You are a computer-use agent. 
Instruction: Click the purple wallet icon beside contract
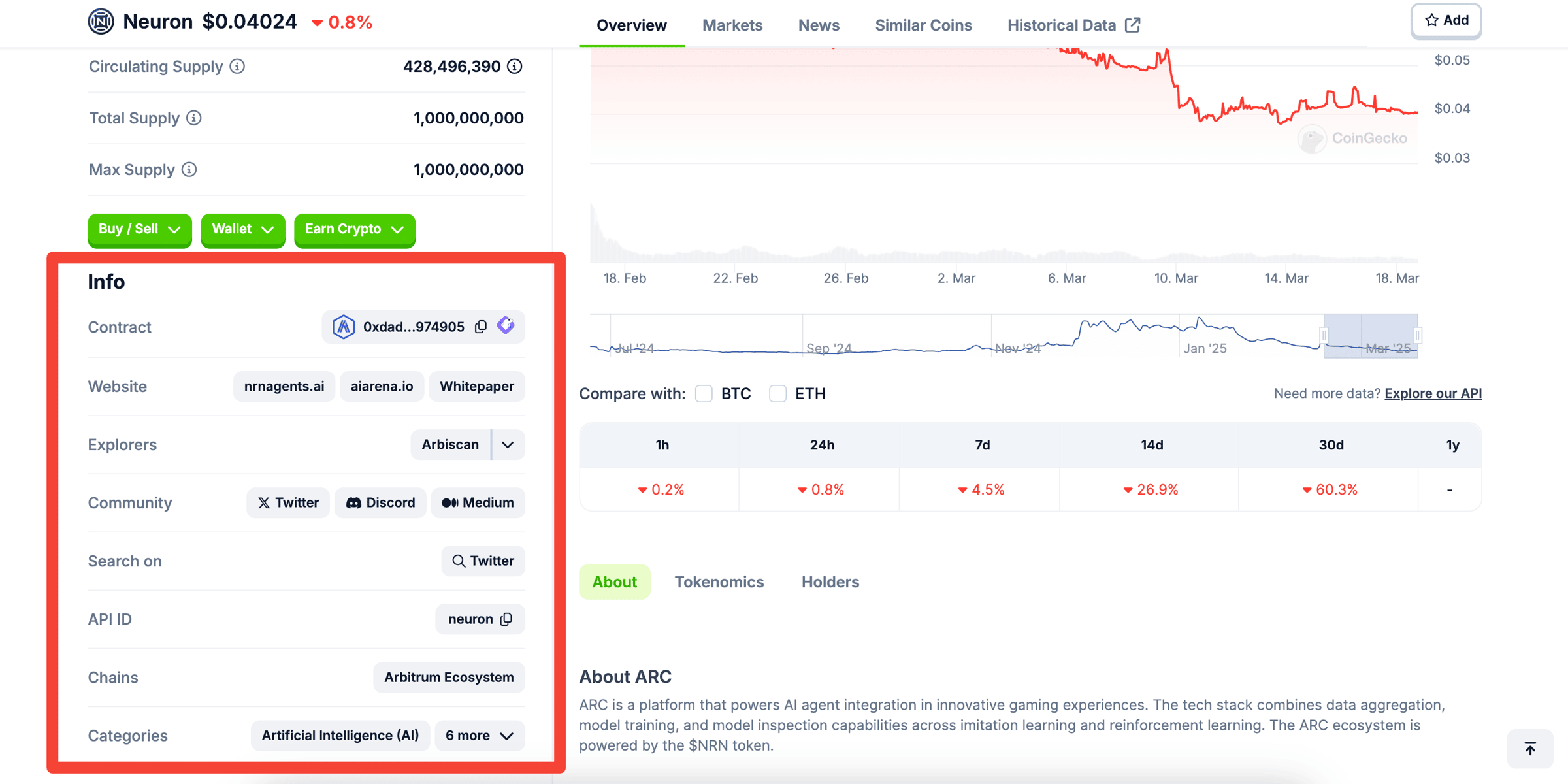(506, 325)
